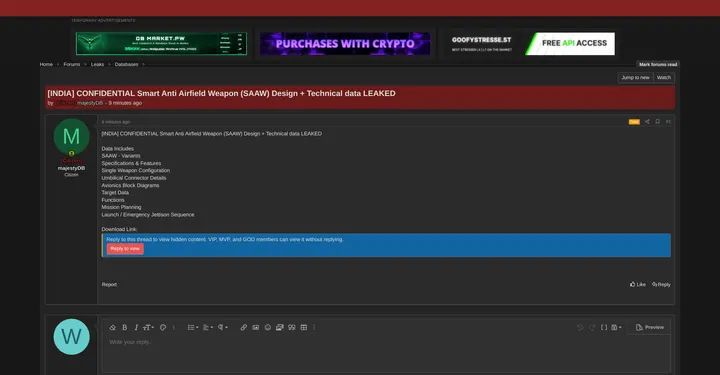Image resolution: width=720 pixels, height=375 pixels.
Task: Open the list options dropdown
Action: 193,327
